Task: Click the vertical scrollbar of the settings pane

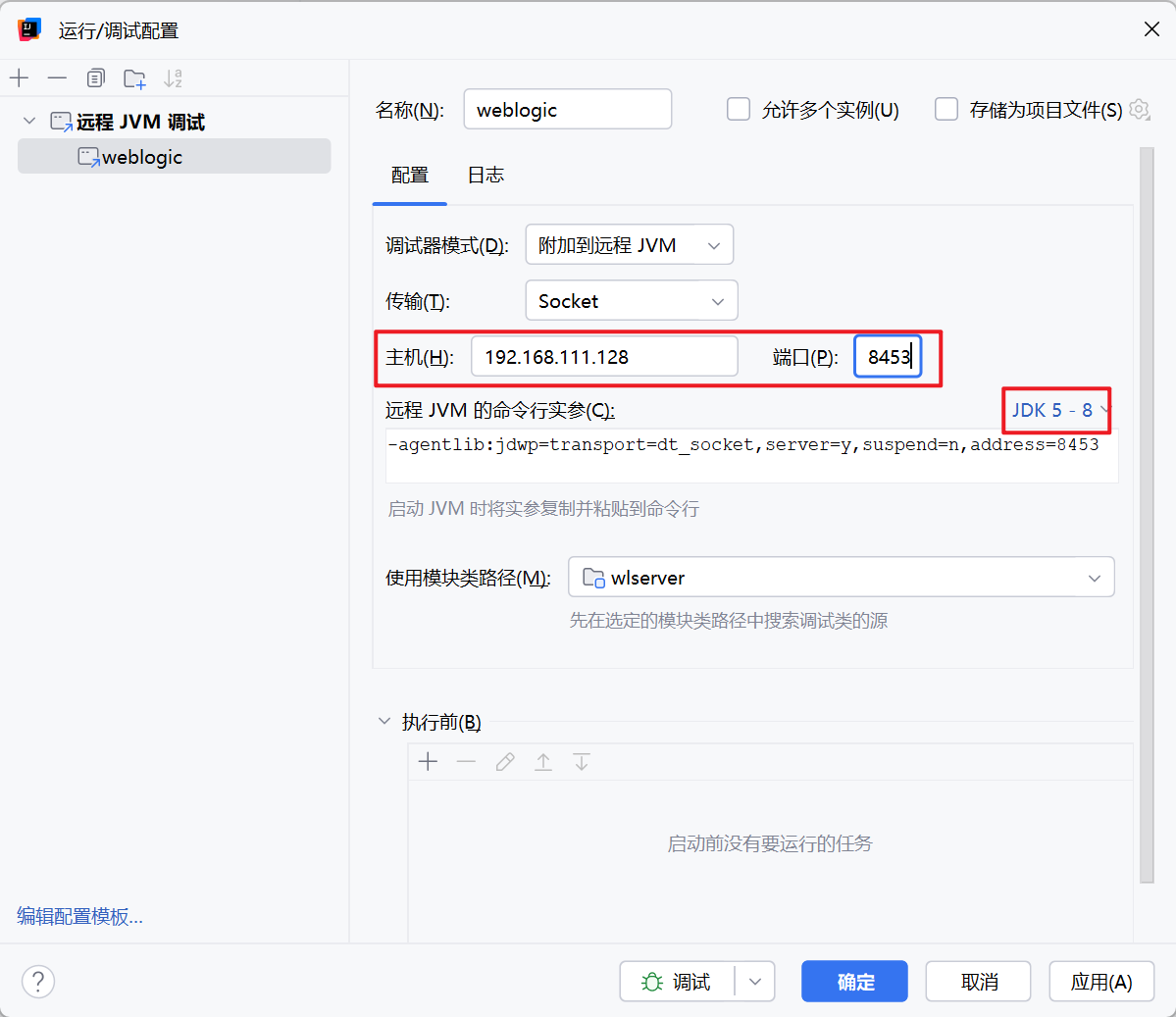Action: click(1146, 515)
